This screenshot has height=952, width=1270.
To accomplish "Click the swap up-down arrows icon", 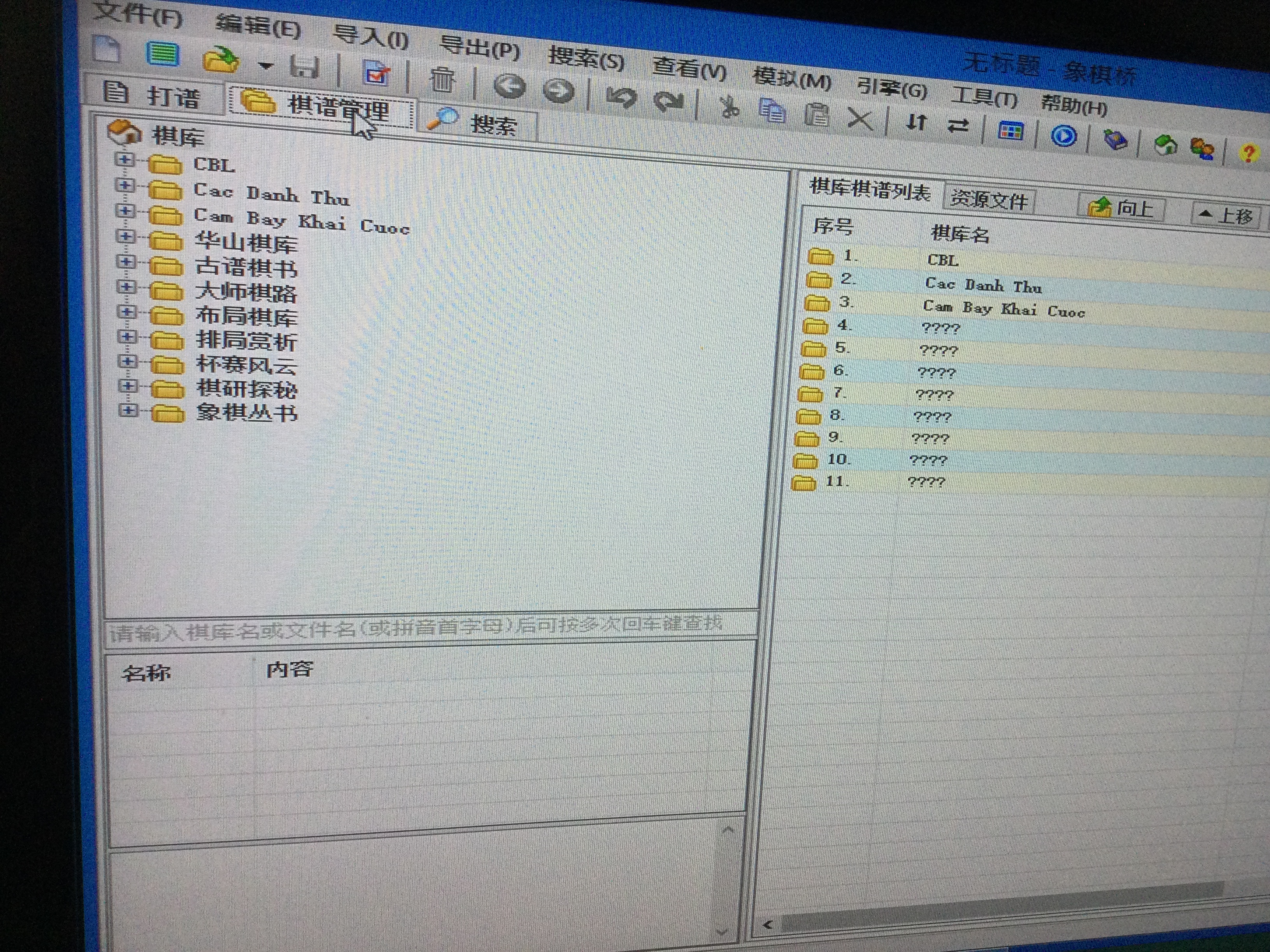I will [916, 122].
